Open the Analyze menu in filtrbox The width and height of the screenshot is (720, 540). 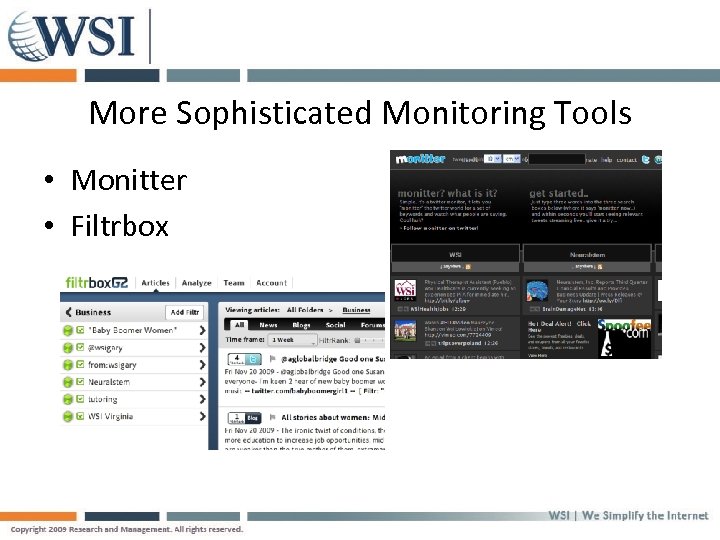click(x=197, y=283)
